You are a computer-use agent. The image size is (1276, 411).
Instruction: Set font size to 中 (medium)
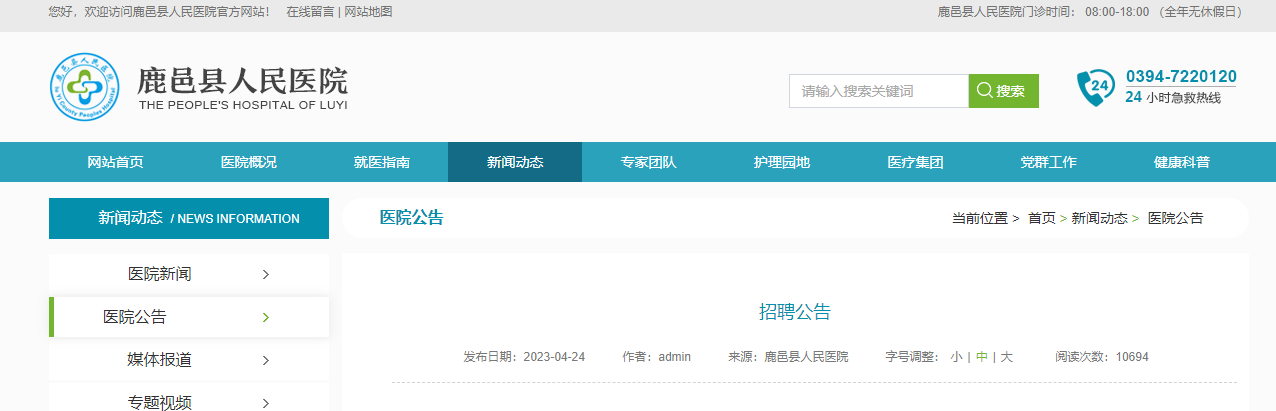point(982,357)
